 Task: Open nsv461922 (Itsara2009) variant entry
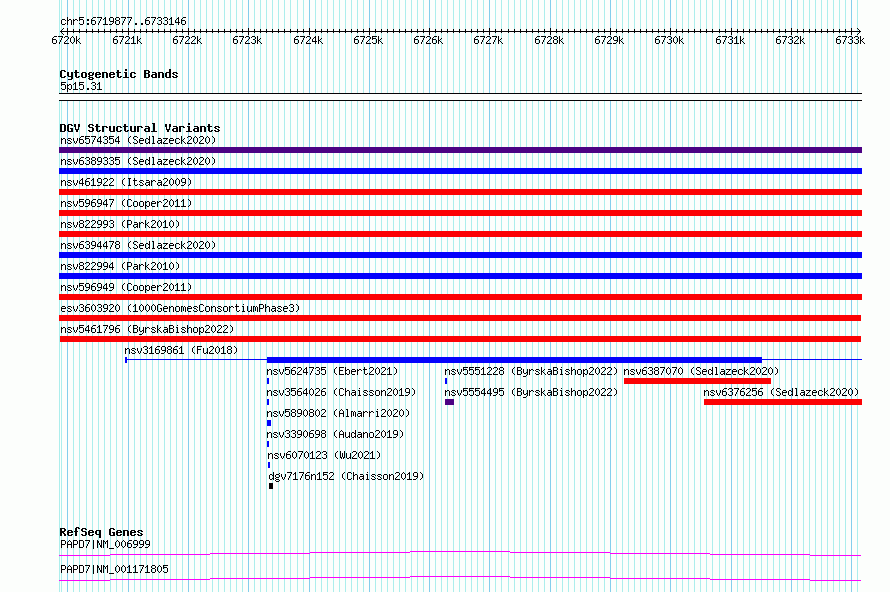(126, 182)
